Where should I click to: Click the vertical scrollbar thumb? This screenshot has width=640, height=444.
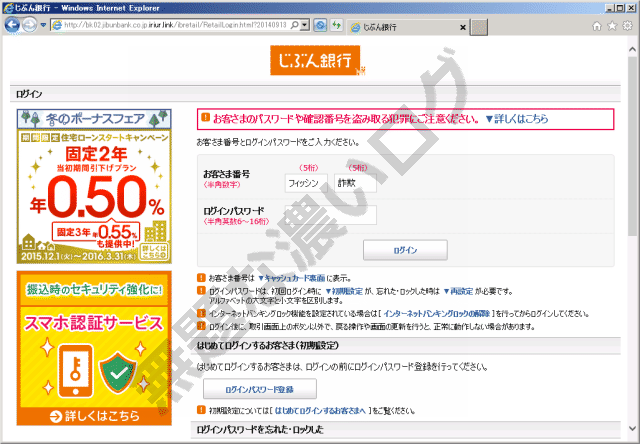tap(633, 145)
